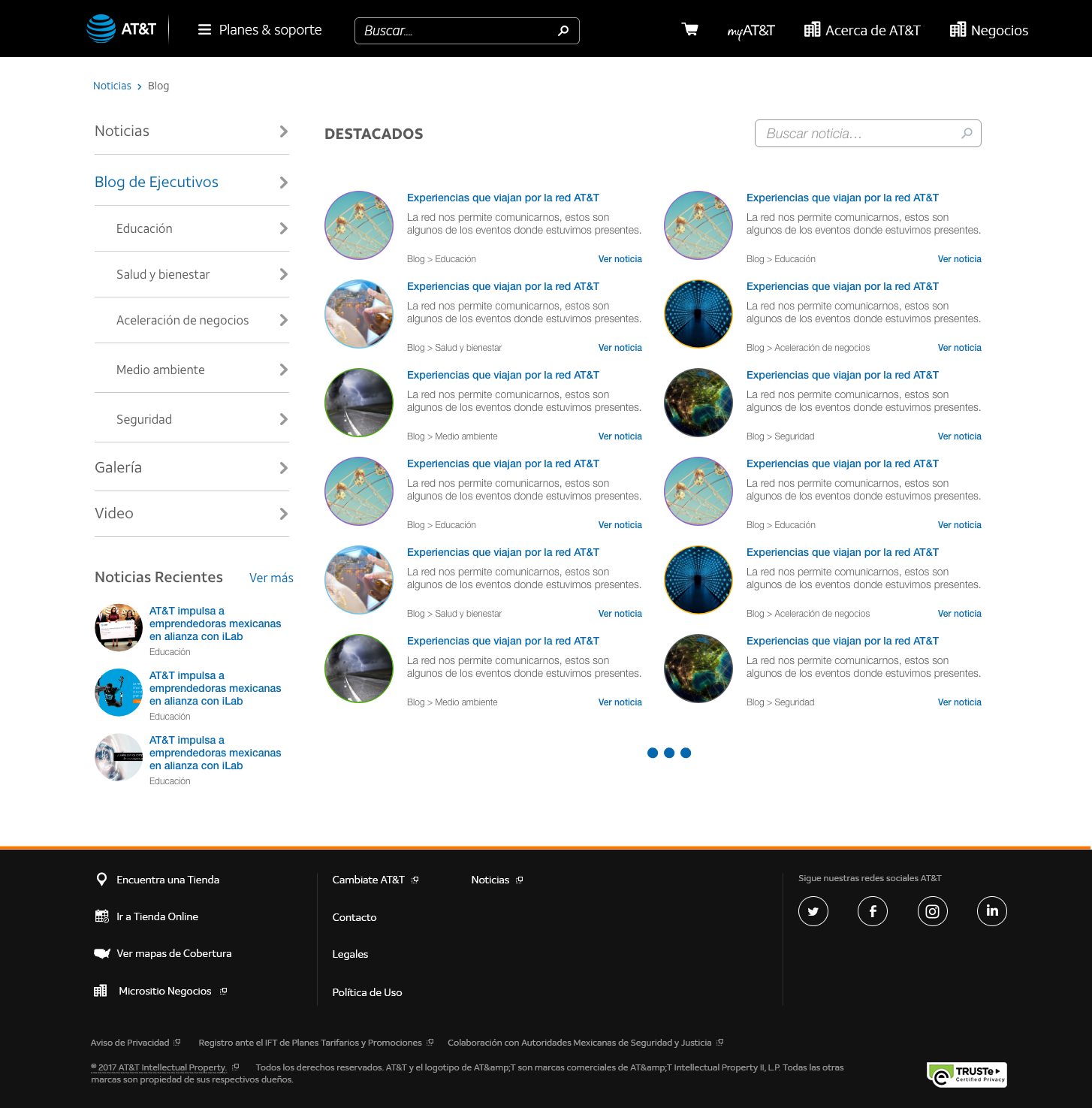The image size is (1092, 1108).
Task: Click the TRUSTe Certified Privacy badge
Action: pyautogui.click(x=967, y=1074)
